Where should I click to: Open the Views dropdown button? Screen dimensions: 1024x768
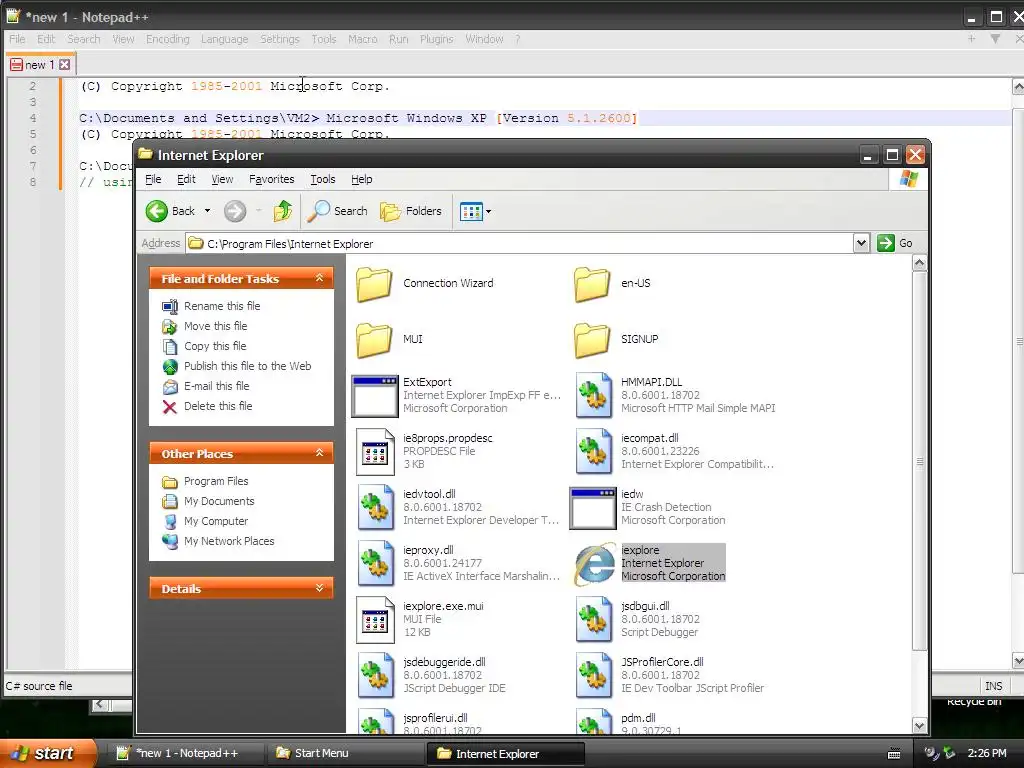pos(475,211)
